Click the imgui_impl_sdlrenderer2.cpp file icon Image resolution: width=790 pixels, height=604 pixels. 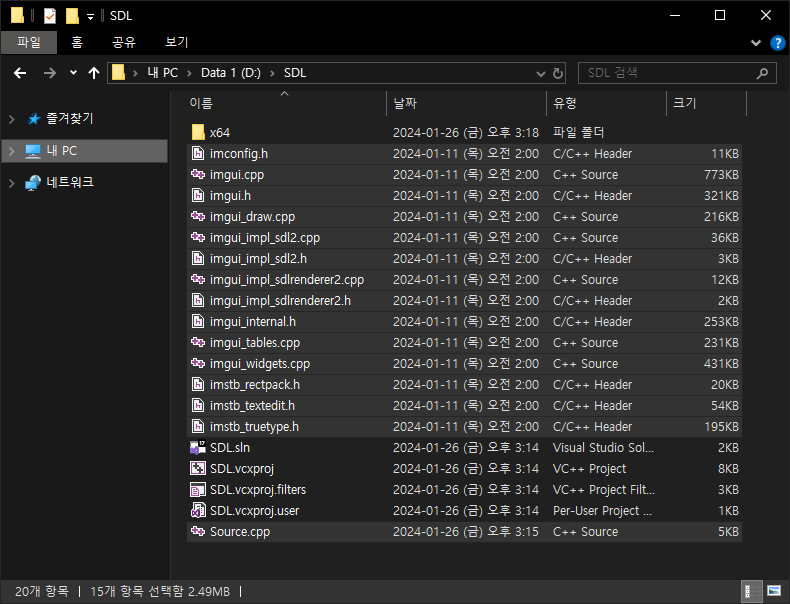198,279
